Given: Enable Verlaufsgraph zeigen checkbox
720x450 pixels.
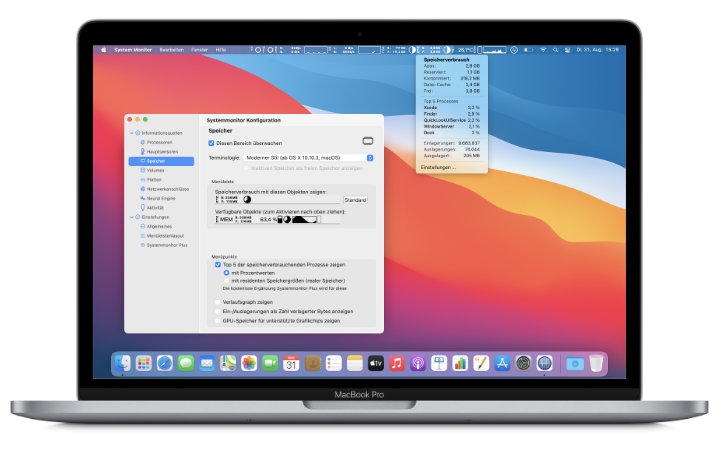Looking at the screenshot, I should pyautogui.click(x=218, y=302).
